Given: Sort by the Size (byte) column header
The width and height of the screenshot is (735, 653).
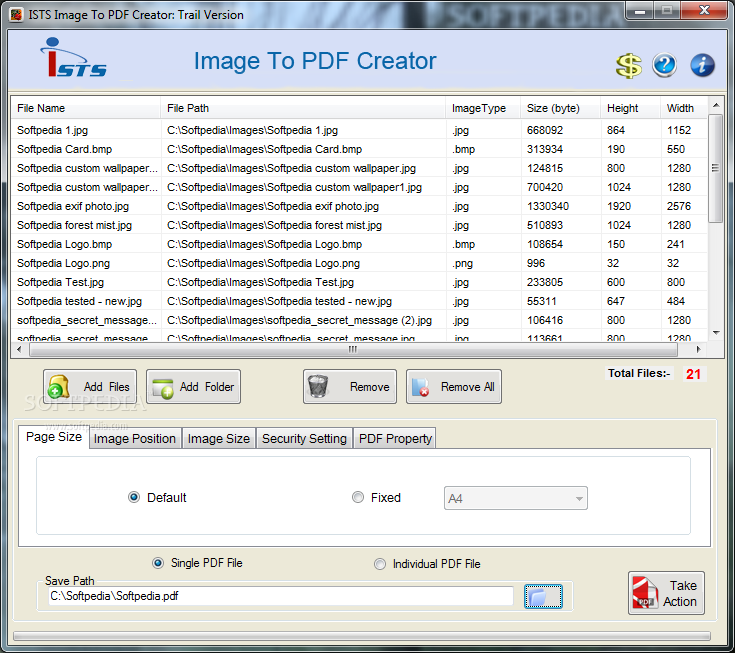Looking at the screenshot, I should [561, 108].
